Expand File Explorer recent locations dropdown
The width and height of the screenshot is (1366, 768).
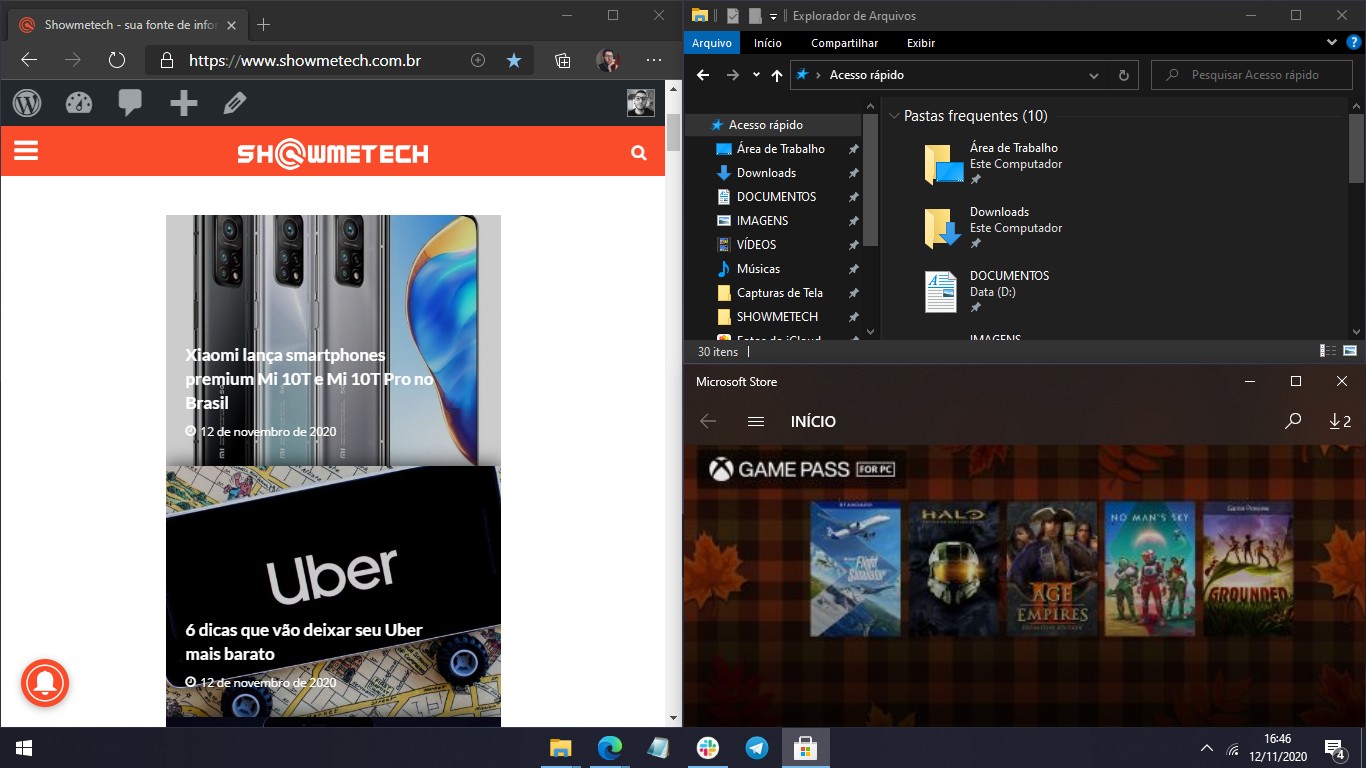[x=756, y=75]
